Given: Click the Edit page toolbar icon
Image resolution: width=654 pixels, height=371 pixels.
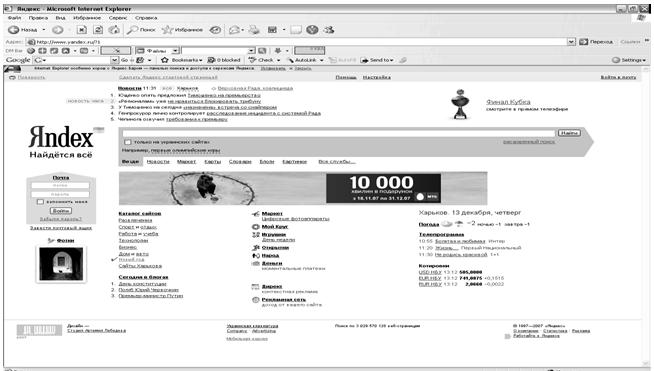Looking at the screenshot, I should [272, 30].
